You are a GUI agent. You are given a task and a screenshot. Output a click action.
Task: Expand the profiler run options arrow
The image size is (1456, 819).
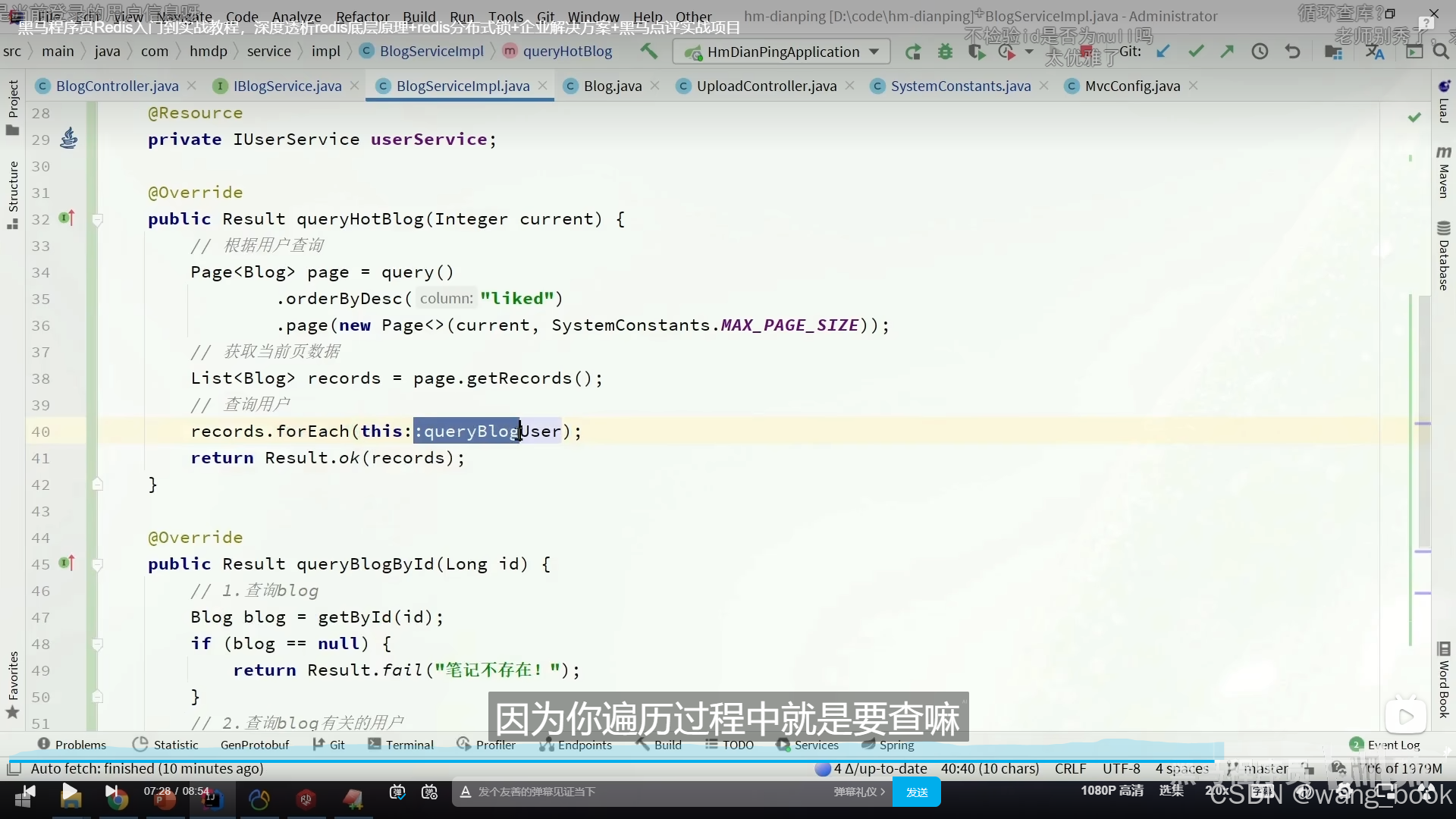click(1029, 52)
